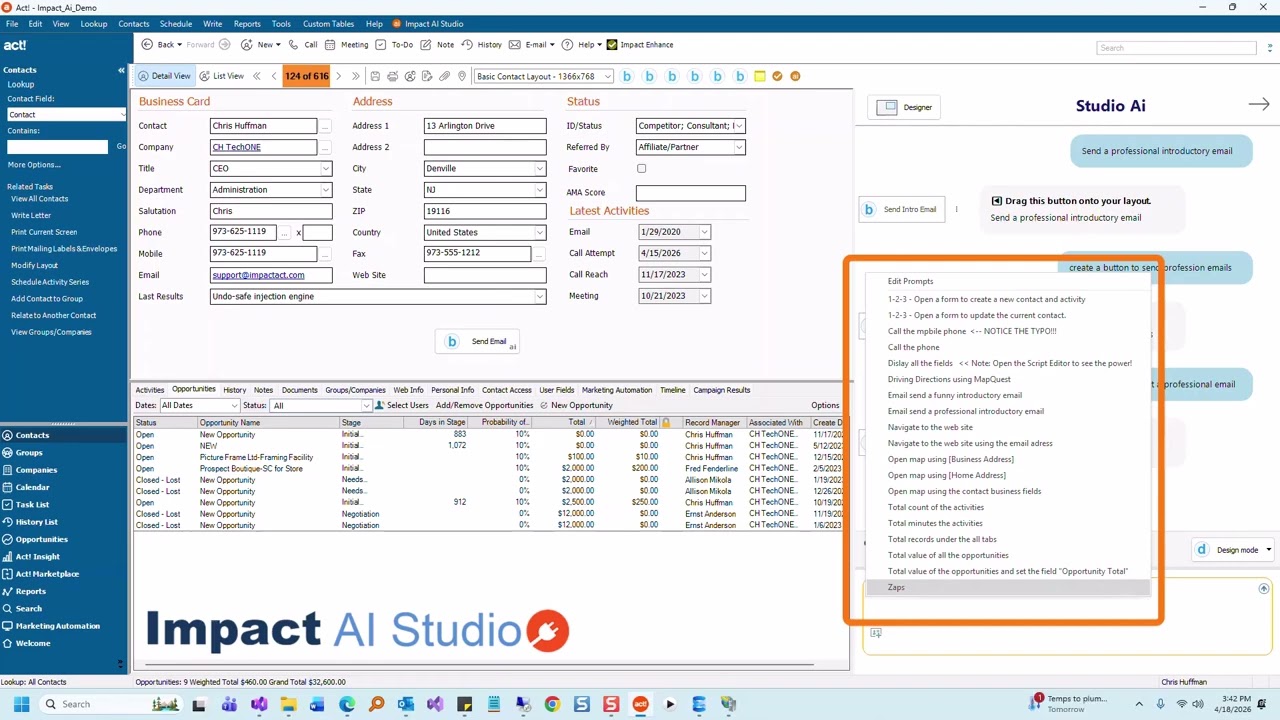Screen dimensions: 1280x720
Task: Click the Designer button in Studio Ai
Action: click(905, 107)
